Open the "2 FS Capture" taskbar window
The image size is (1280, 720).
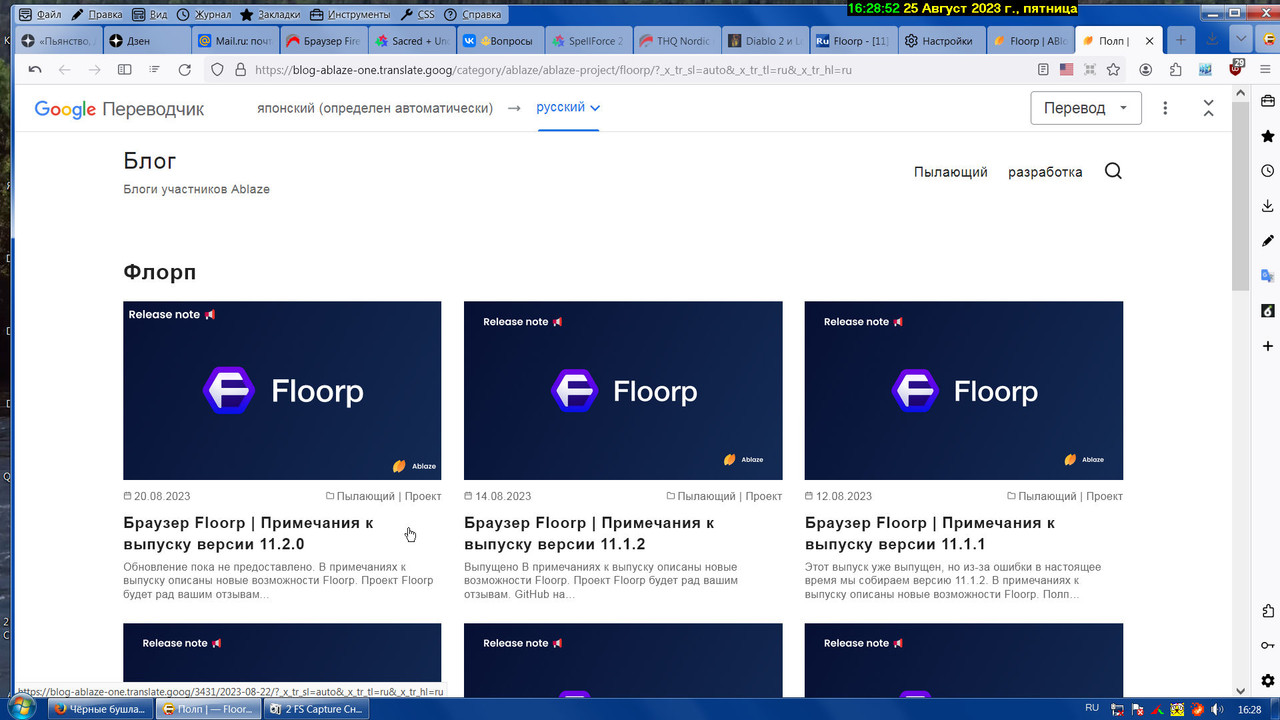click(x=316, y=709)
